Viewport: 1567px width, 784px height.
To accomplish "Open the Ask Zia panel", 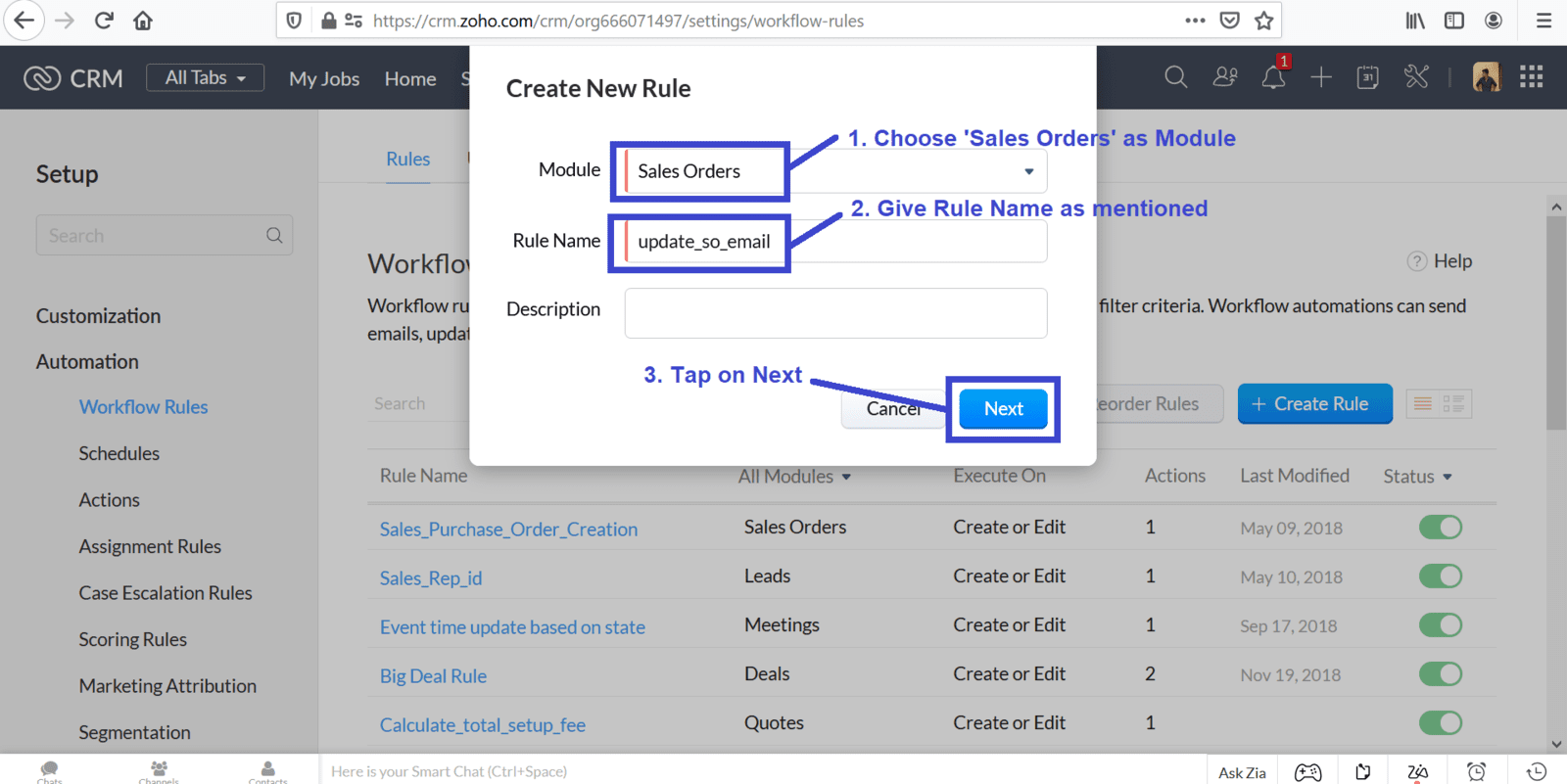I will point(1242,772).
